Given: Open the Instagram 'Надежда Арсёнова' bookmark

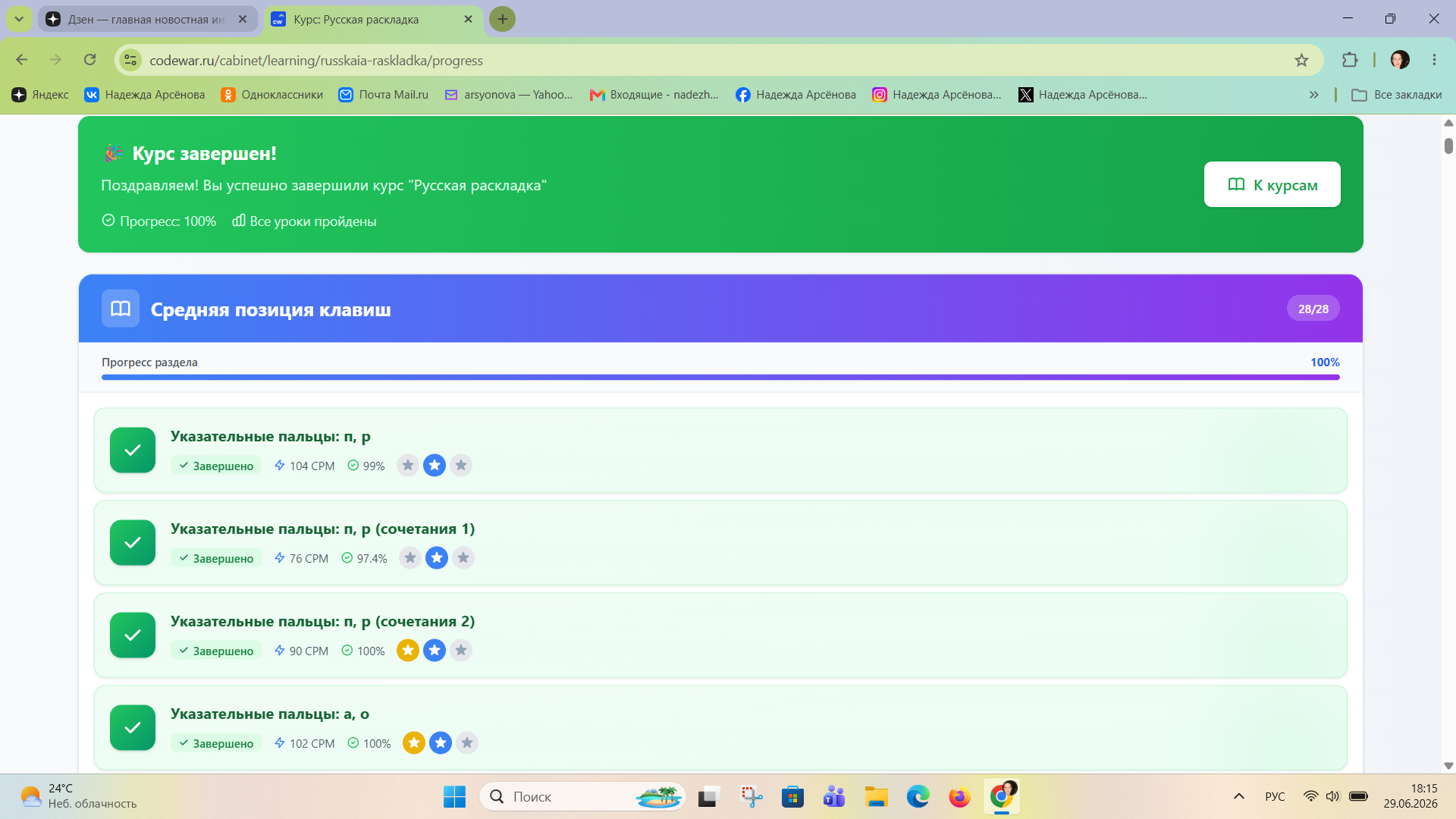Looking at the screenshot, I should coord(937,95).
